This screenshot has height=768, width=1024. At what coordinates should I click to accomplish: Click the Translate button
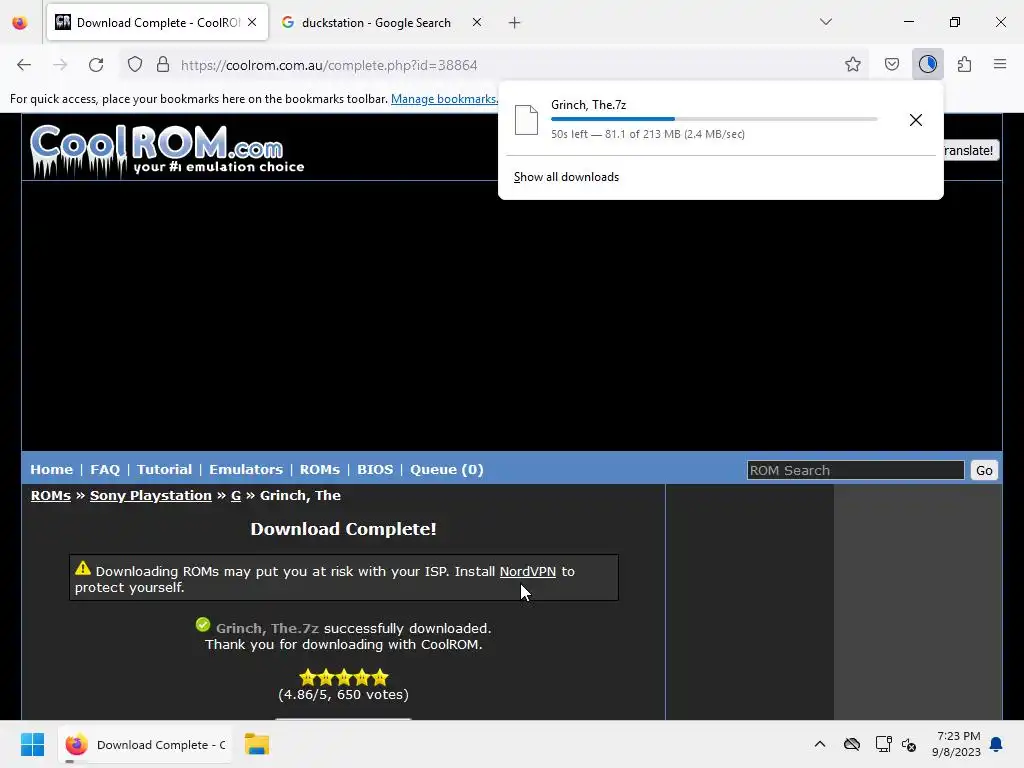(x=970, y=151)
